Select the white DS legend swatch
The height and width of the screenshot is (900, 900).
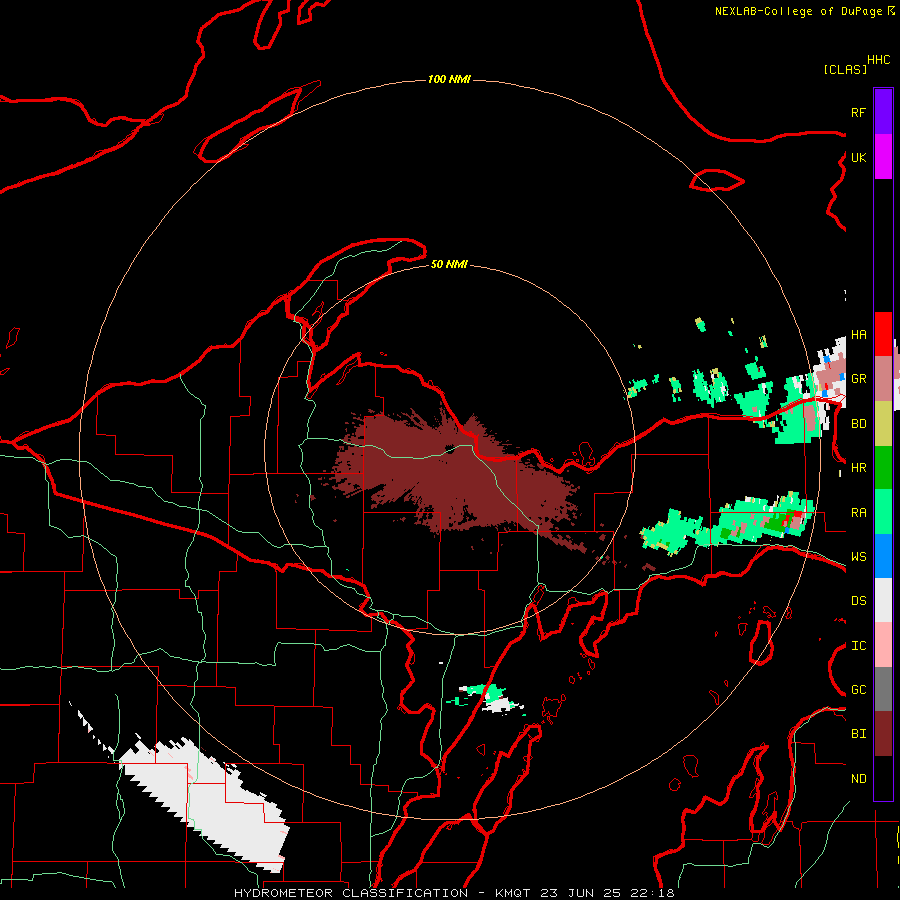883,600
